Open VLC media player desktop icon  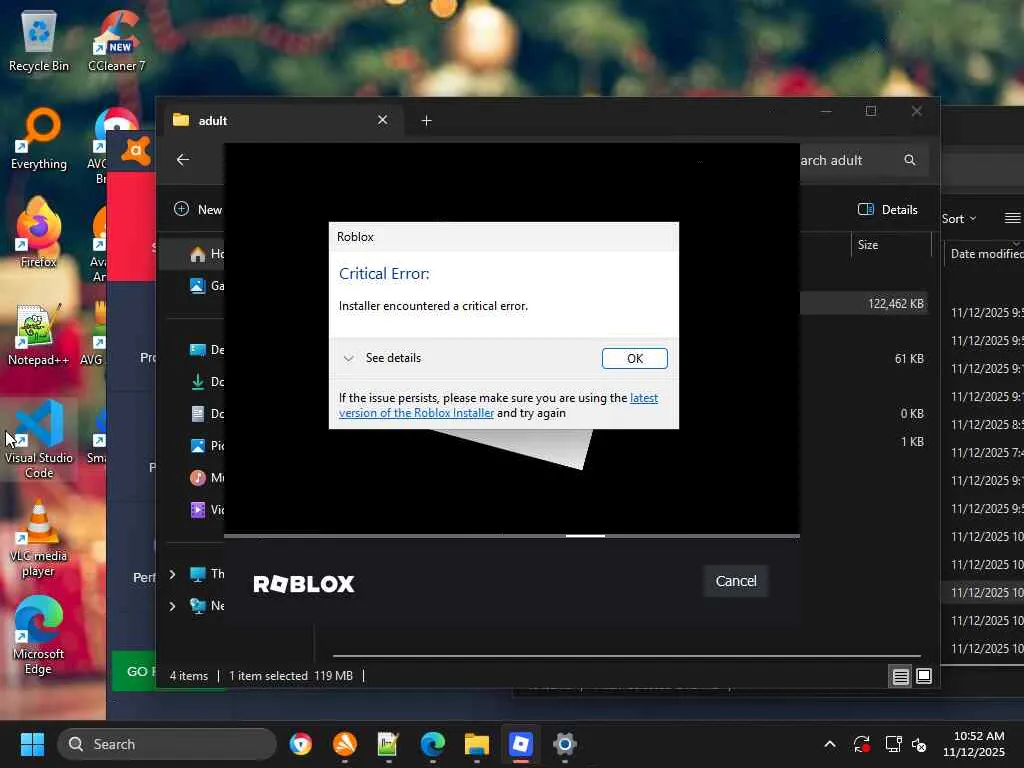(x=39, y=539)
